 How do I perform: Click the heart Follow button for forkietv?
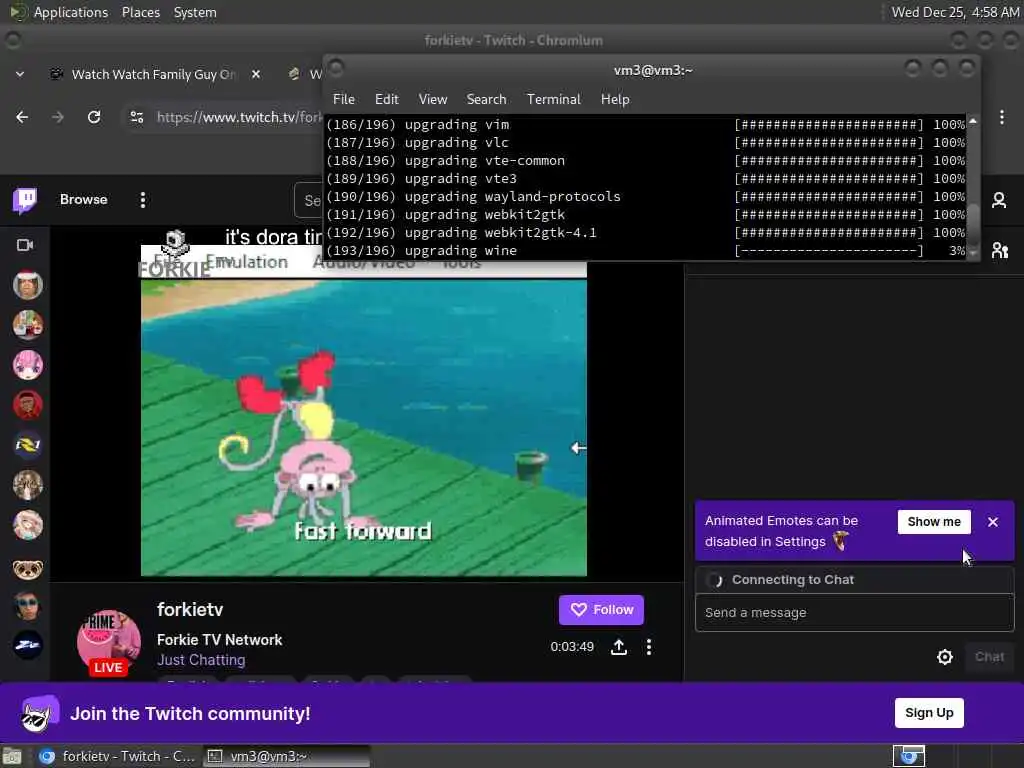(601, 610)
